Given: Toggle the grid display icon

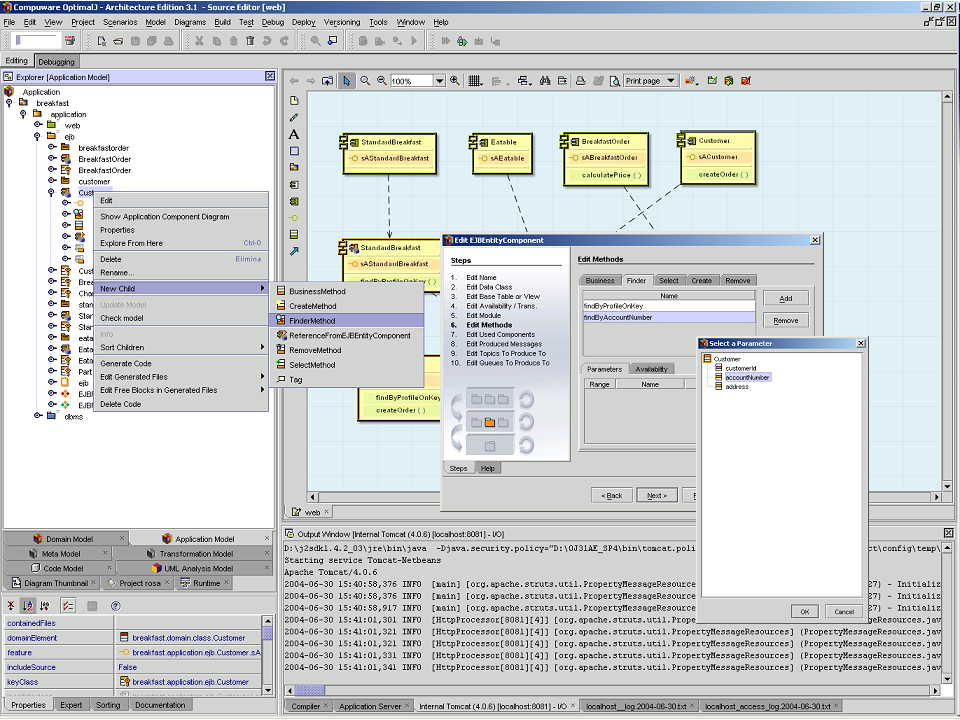Looking at the screenshot, I should click(474, 81).
